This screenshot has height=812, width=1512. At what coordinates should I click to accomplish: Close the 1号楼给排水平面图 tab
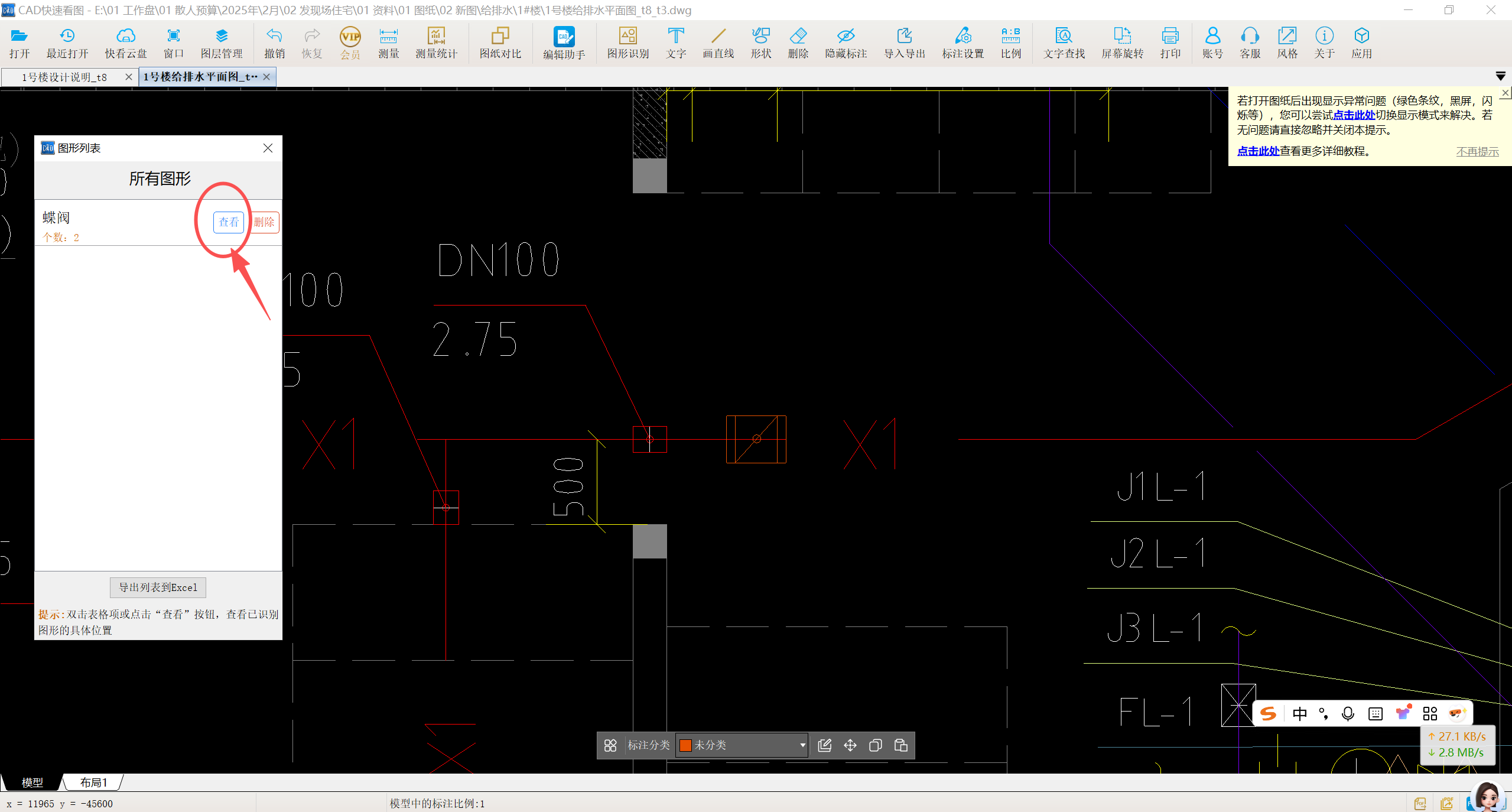click(266, 77)
